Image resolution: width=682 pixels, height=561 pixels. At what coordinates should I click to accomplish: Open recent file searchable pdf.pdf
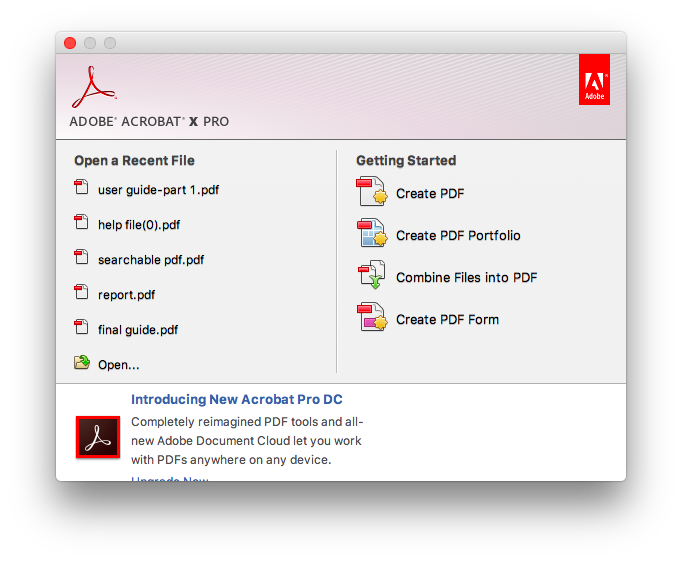(151, 260)
